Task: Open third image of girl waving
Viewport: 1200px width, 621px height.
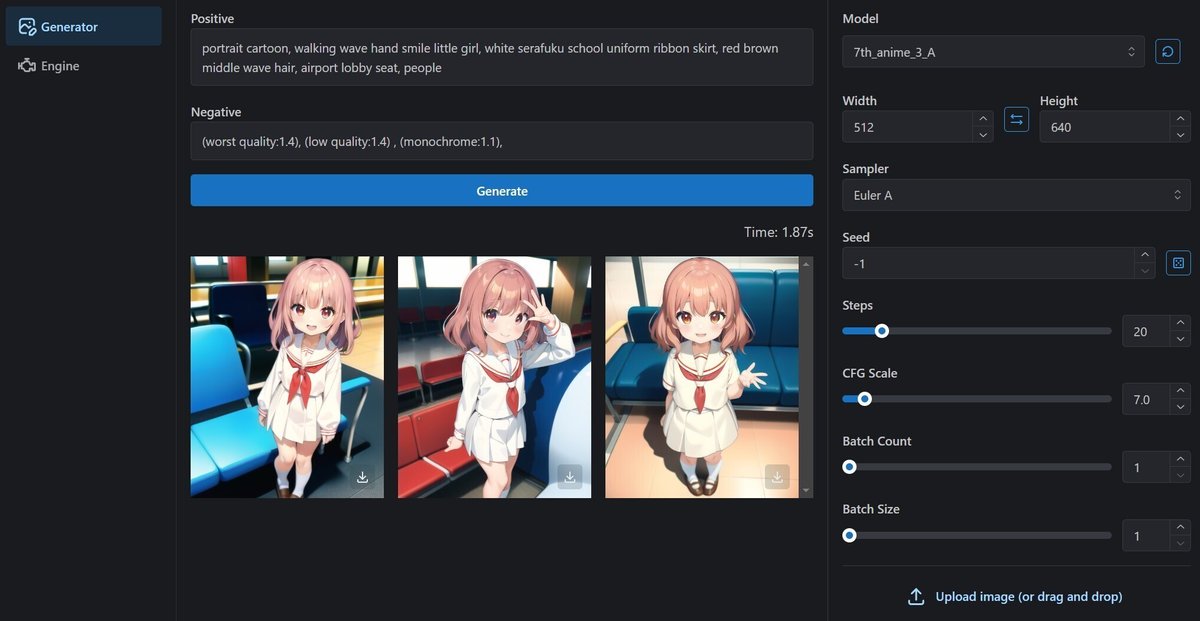Action: click(702, 377)
